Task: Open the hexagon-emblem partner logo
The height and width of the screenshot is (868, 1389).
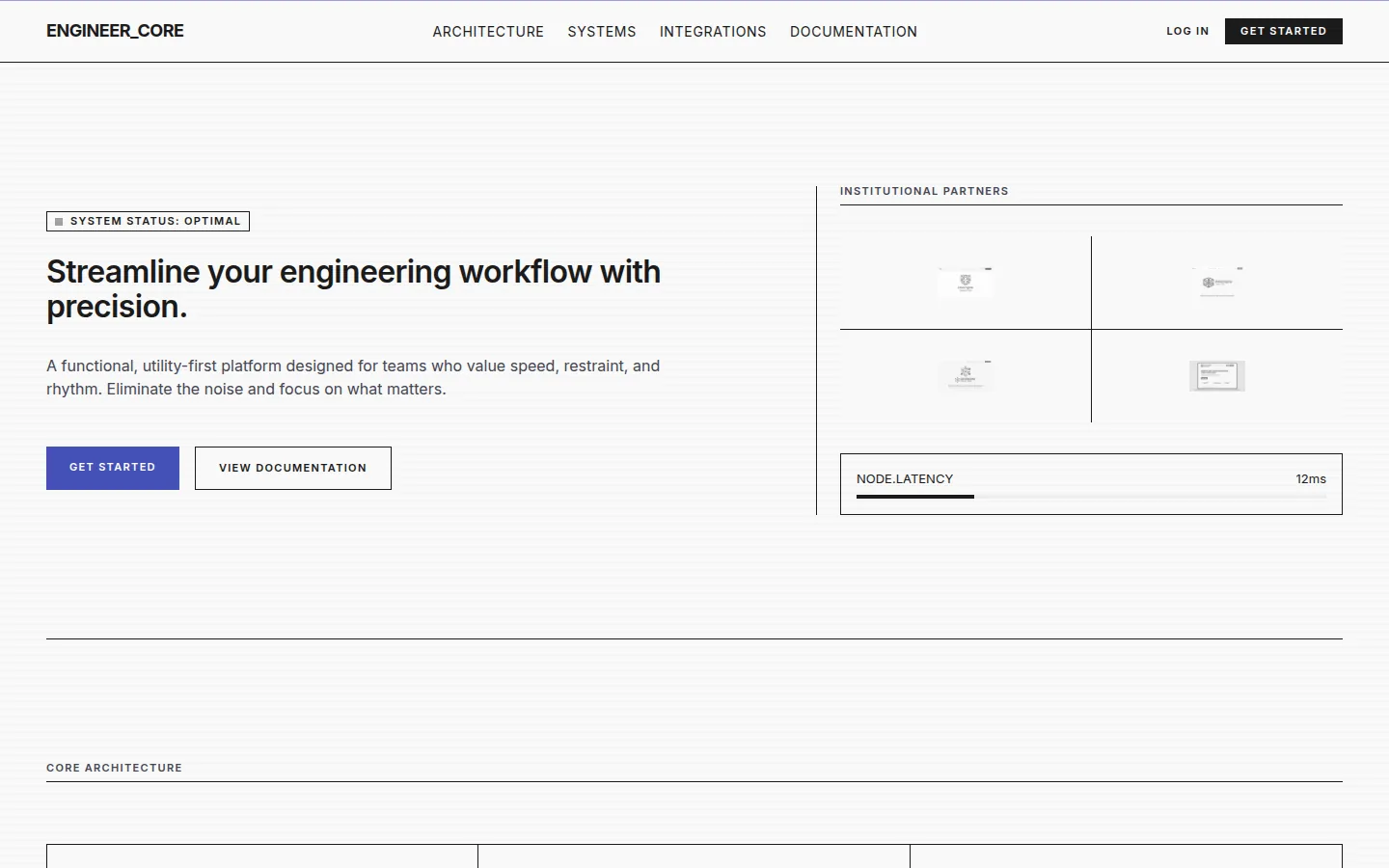Action: [1217, 283]
